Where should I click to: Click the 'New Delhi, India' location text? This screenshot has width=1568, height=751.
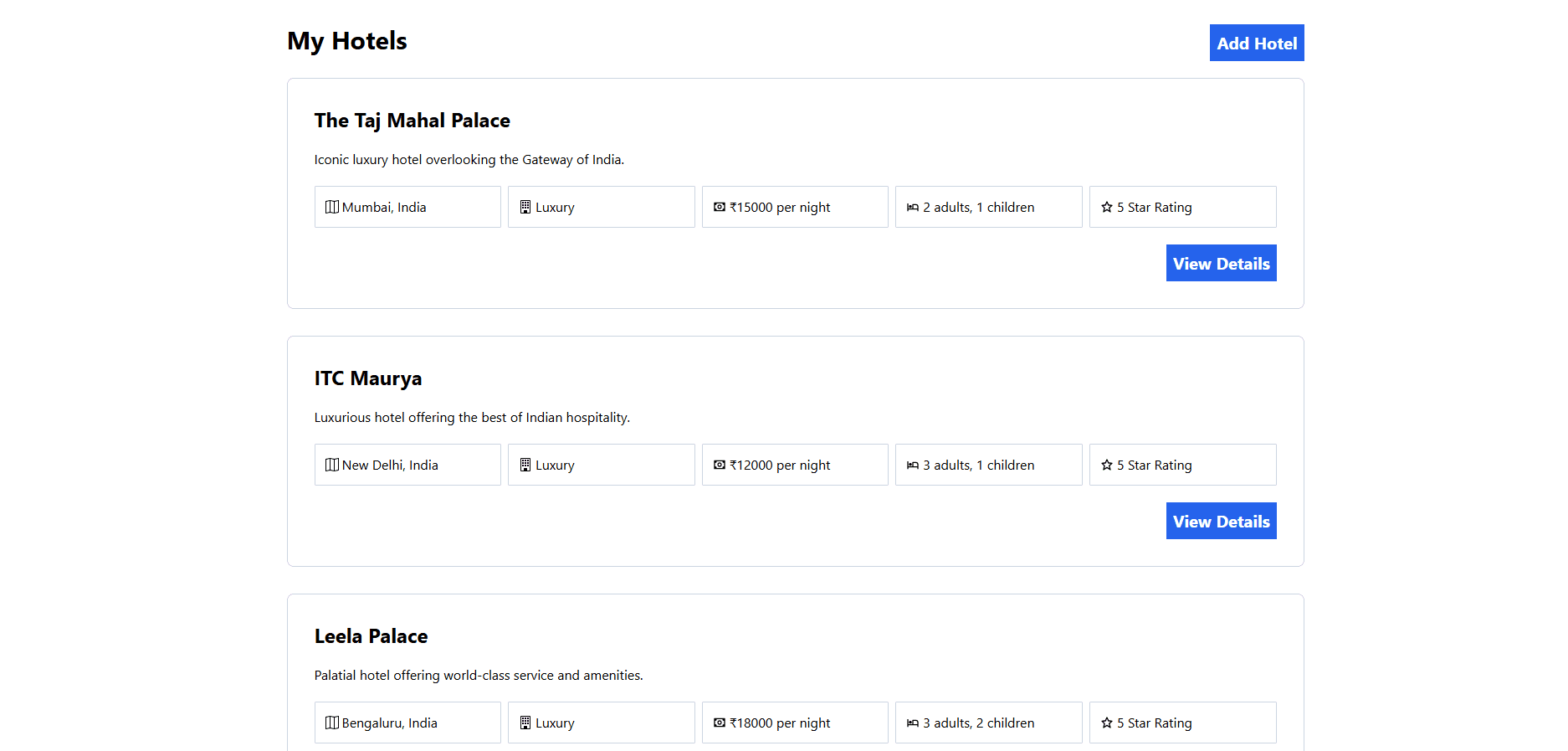[x=390, y=466]
